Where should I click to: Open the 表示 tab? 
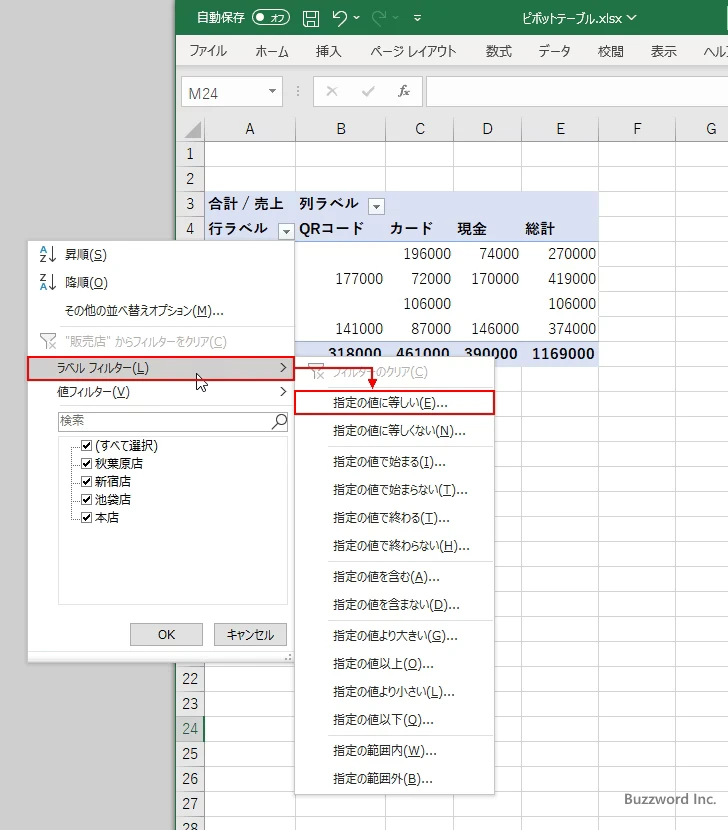point(663,51)
